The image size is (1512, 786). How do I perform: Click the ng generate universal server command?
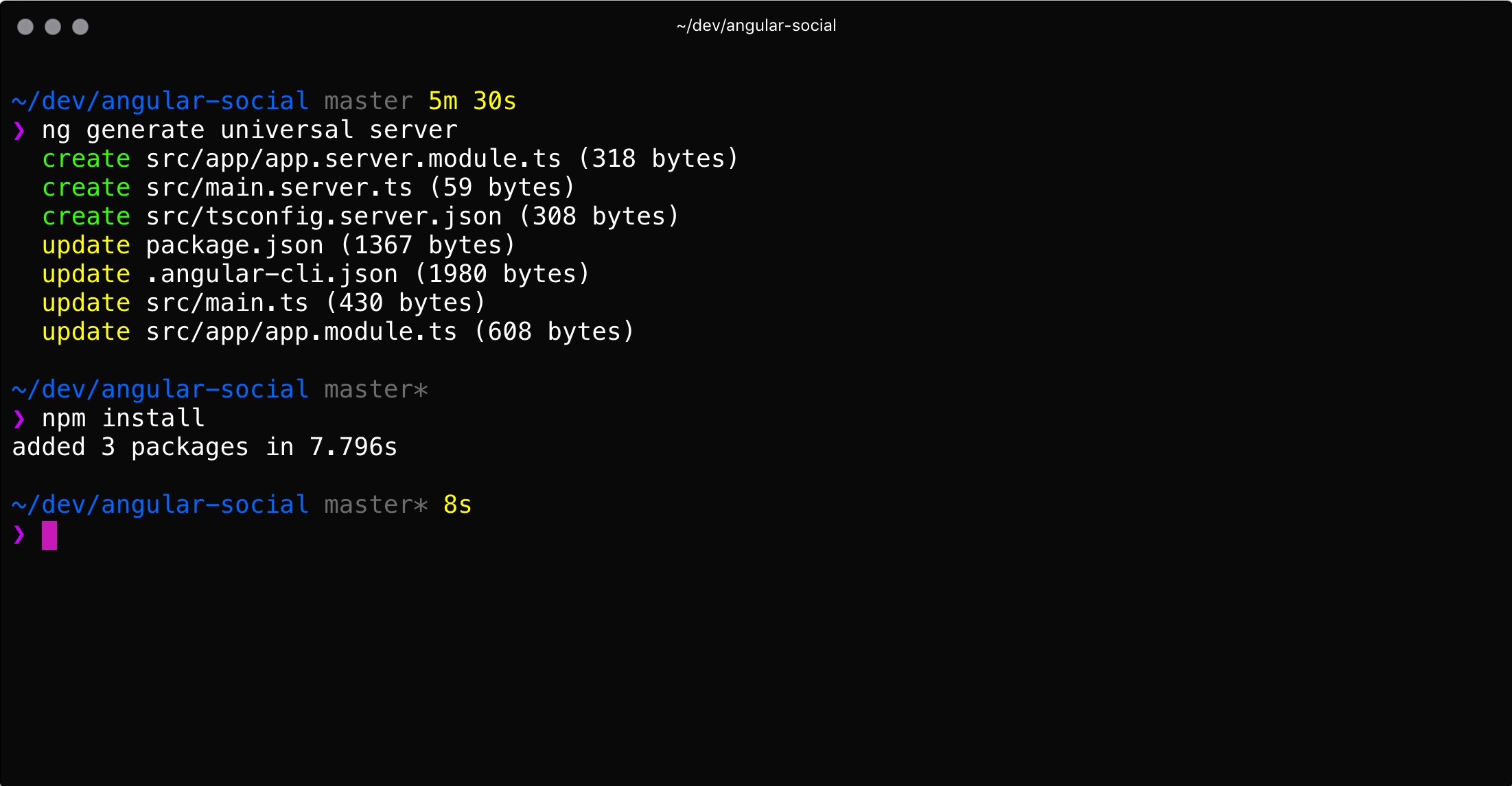coord(250,130)
